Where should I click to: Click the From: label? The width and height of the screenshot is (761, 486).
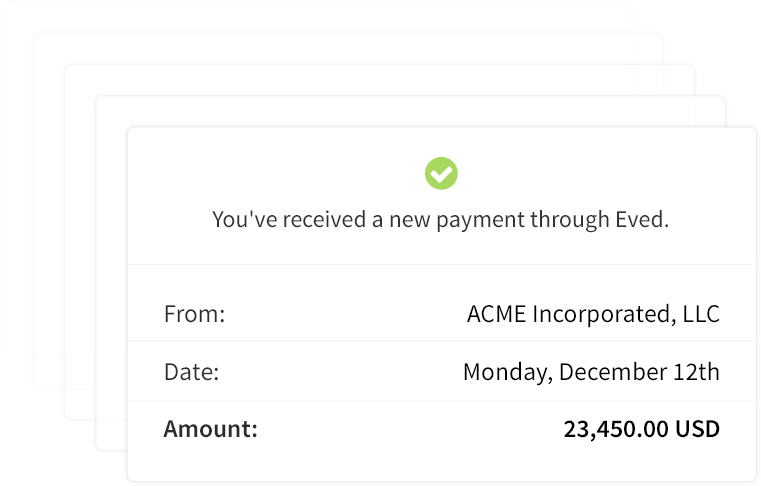click(195, 314)
